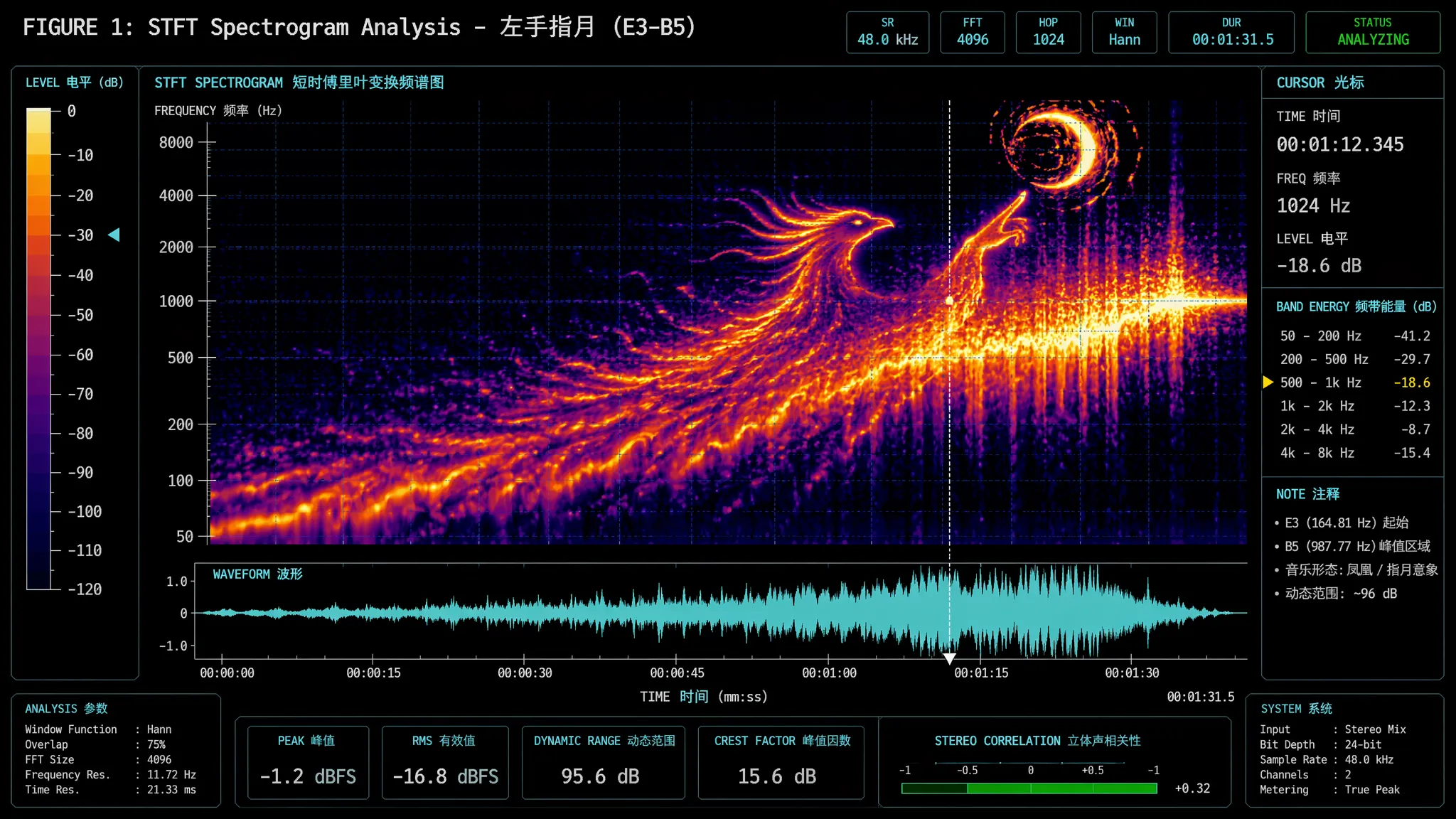
Task: Click the dB level color bar
Action: click(x=39, y=348)
